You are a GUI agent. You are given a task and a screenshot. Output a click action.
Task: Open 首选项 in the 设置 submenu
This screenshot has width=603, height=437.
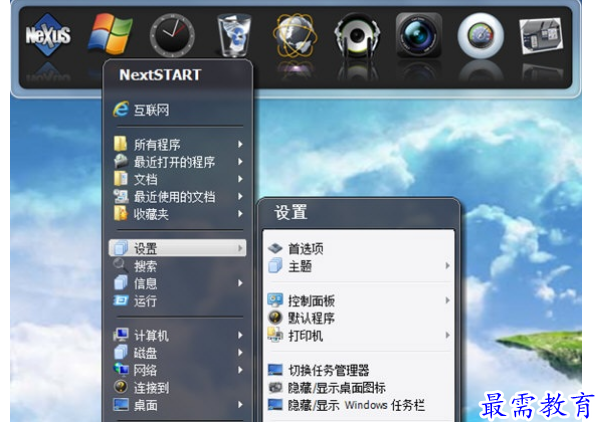[x=359, y=249]
